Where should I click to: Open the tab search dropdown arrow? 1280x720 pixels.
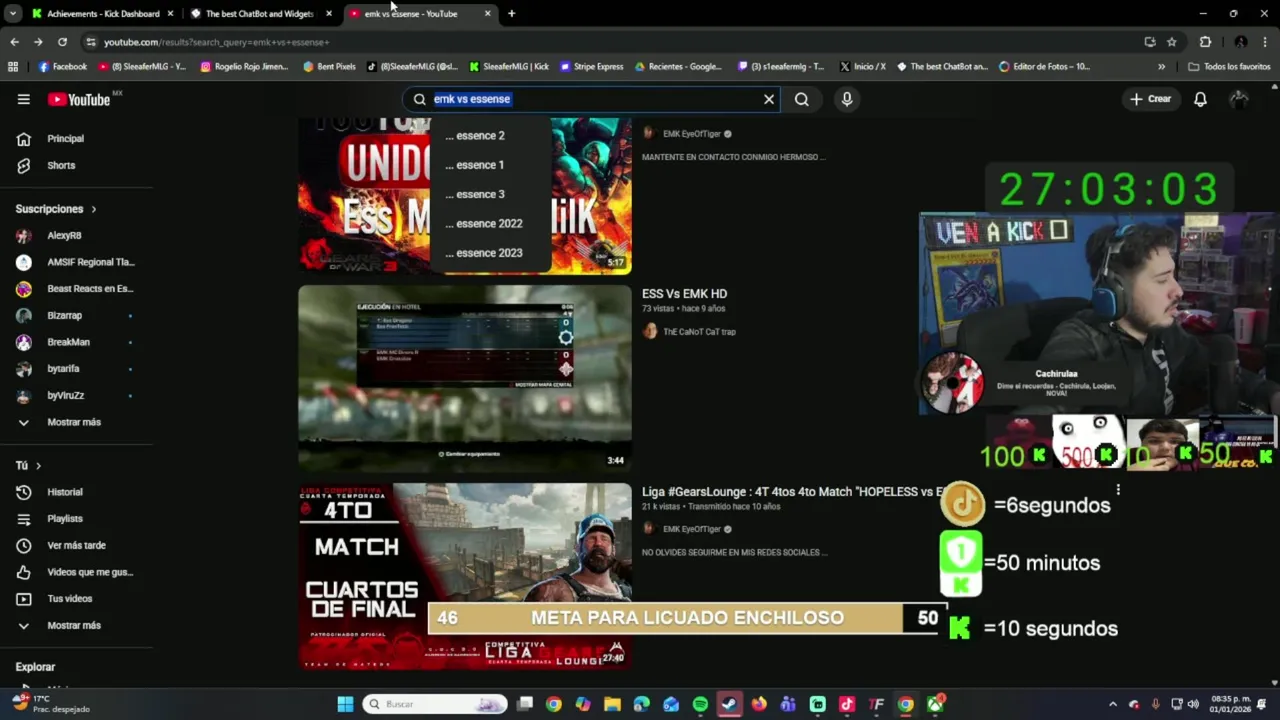click(12, 14)
